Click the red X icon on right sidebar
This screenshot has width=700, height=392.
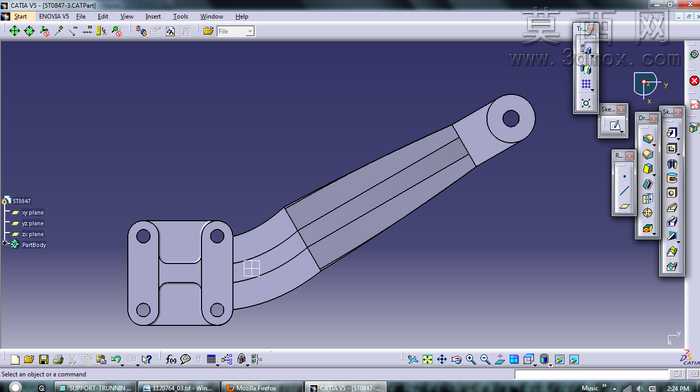pos(694,81)
